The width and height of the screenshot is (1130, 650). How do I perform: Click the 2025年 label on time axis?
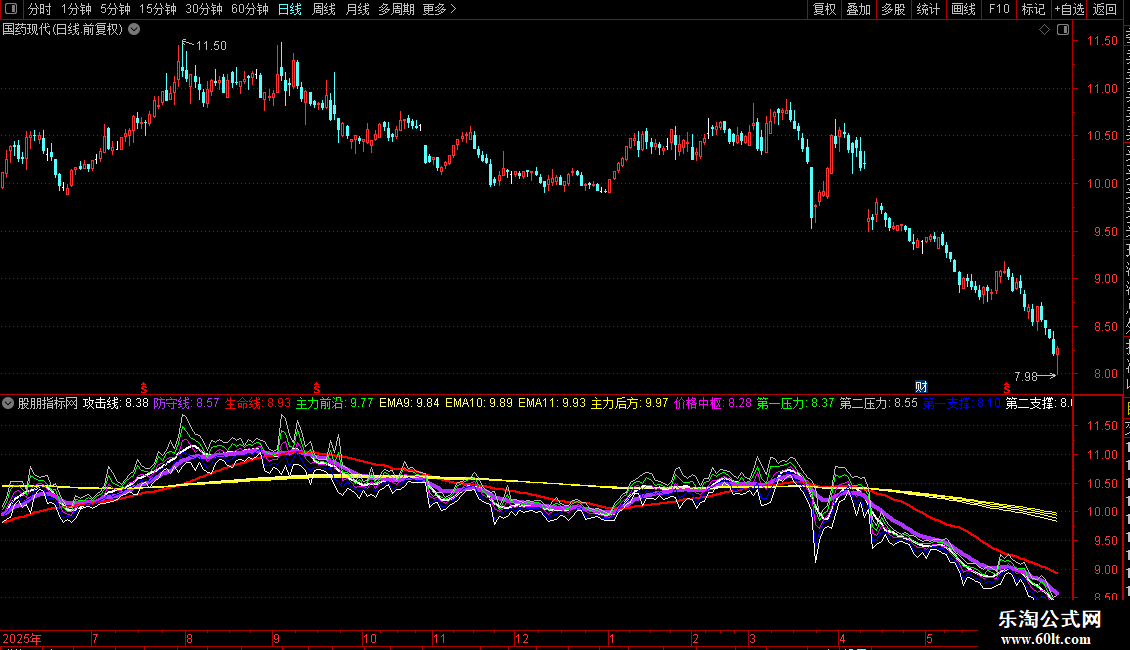pyautogui.click(x=22, y=638)
